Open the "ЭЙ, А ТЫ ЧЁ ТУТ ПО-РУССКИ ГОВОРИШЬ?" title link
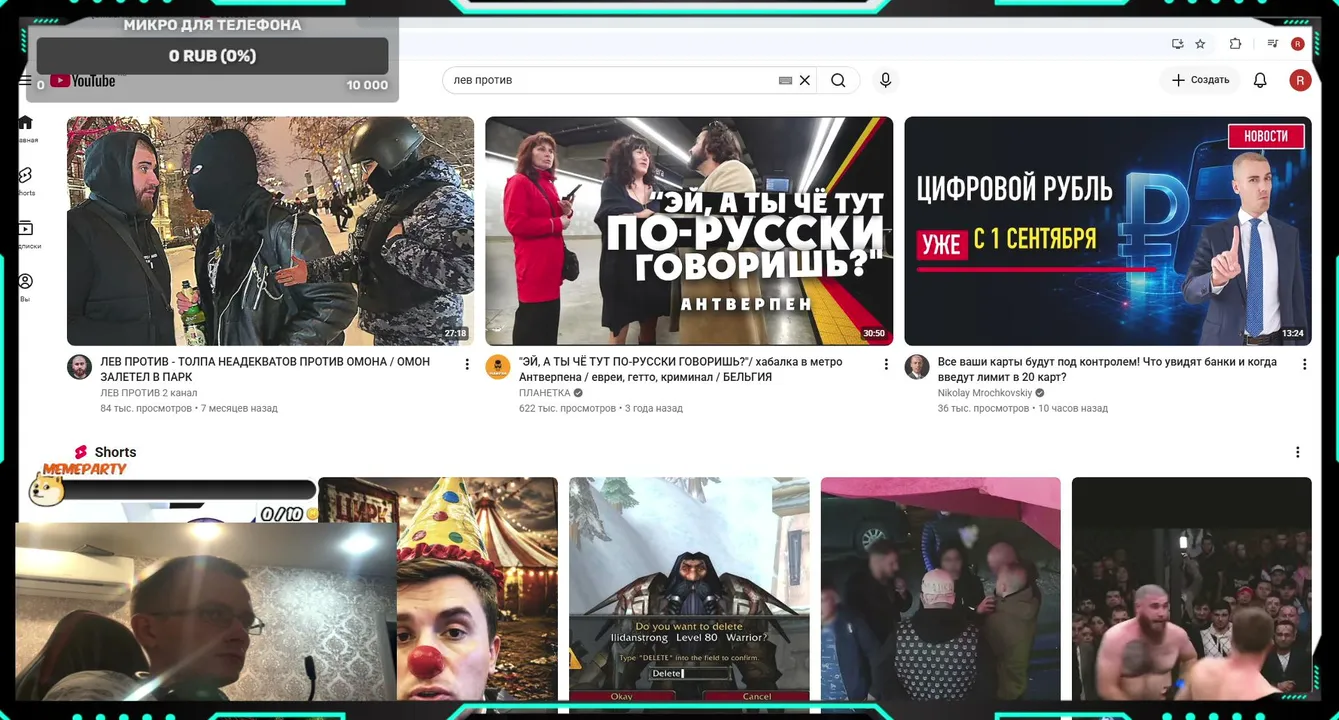1339x720 pixels. coord(680,369)
